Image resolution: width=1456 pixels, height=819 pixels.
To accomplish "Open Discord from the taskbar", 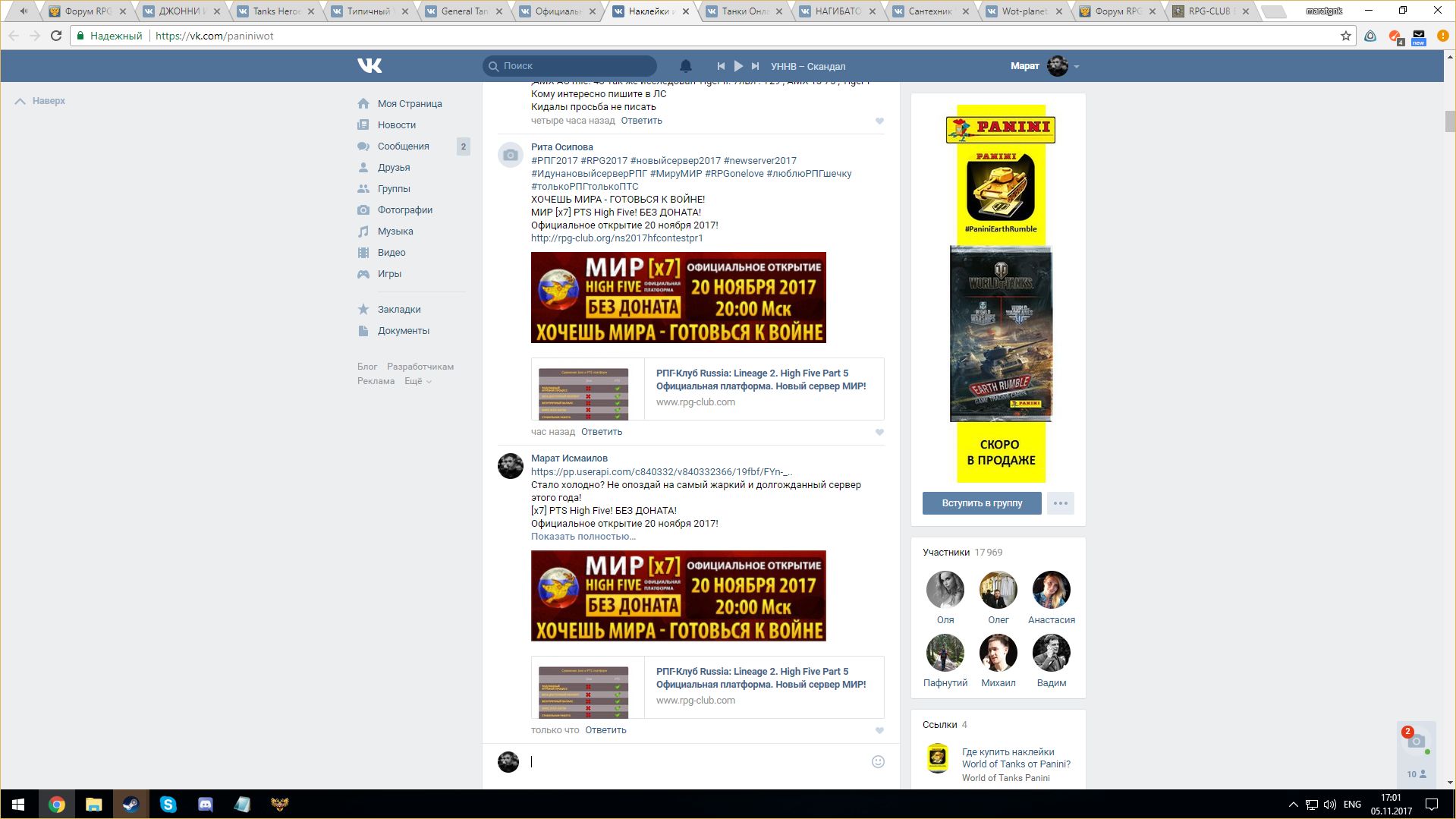I will point(205,805).
